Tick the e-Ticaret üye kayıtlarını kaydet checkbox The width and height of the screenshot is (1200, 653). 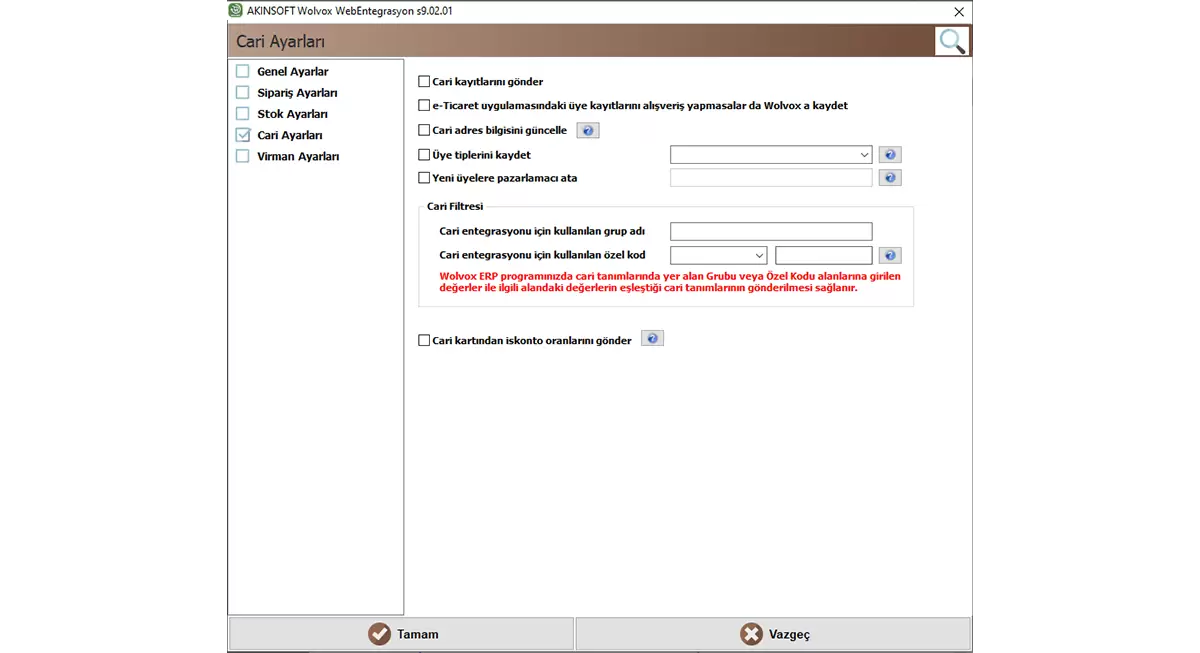(x=424, y=105)
